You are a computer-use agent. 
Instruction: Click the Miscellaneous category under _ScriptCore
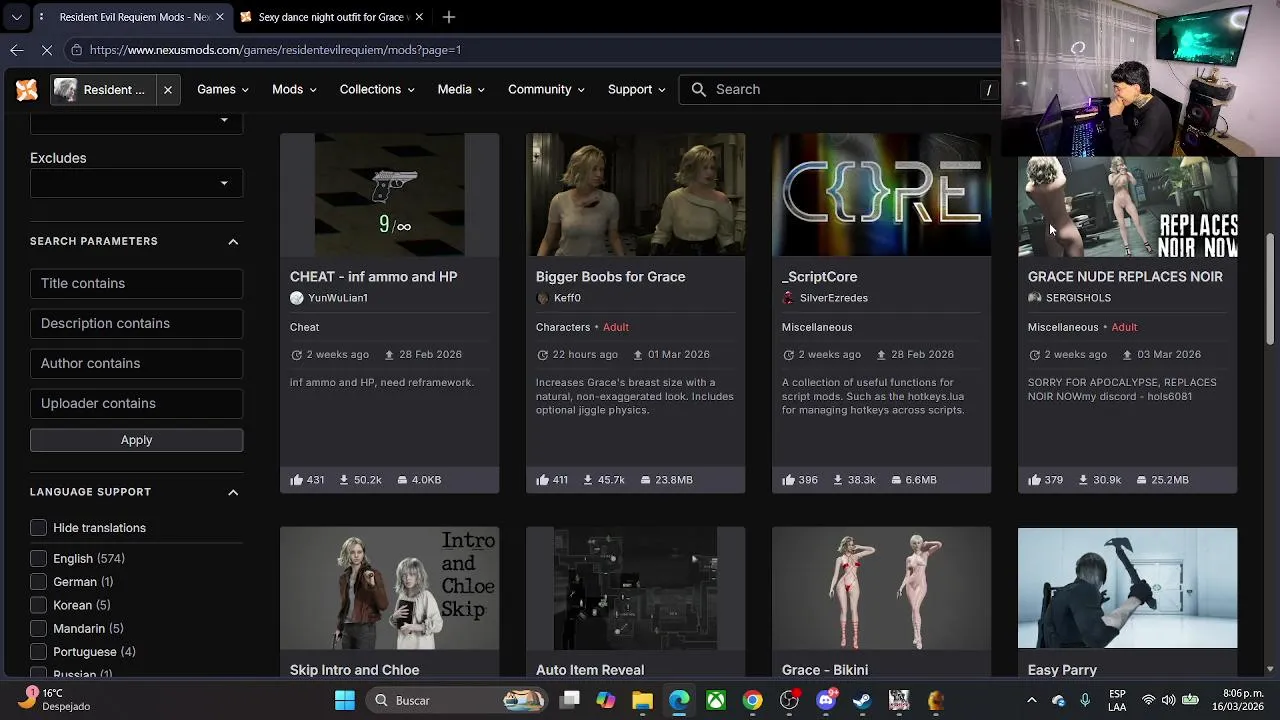[817, 327]
